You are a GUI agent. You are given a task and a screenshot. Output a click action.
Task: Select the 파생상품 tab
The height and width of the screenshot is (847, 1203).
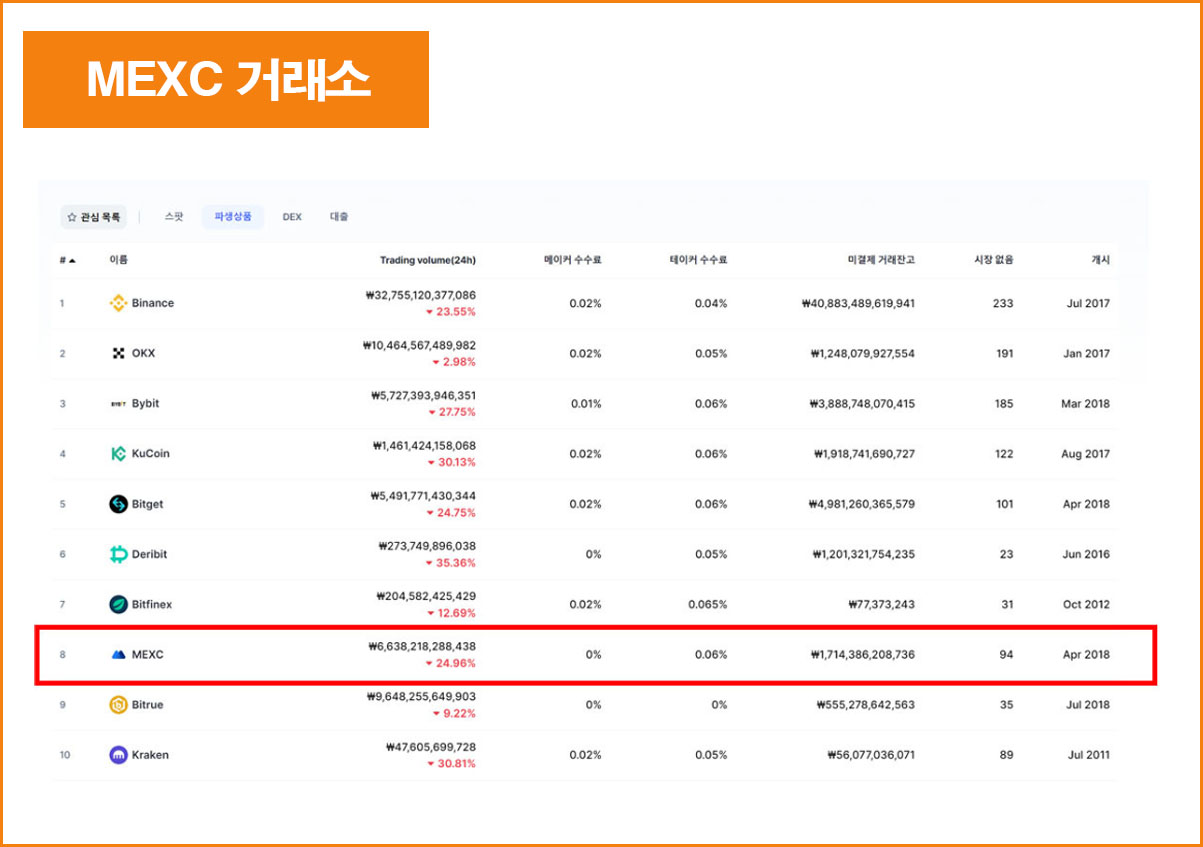click(233, 217)
